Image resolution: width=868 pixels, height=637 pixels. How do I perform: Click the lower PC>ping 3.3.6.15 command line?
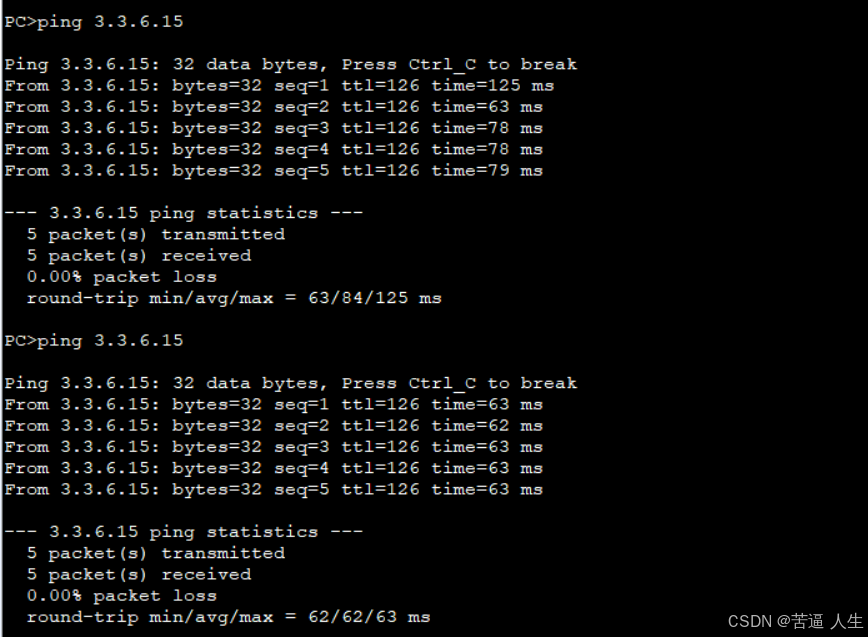[94, 341]
